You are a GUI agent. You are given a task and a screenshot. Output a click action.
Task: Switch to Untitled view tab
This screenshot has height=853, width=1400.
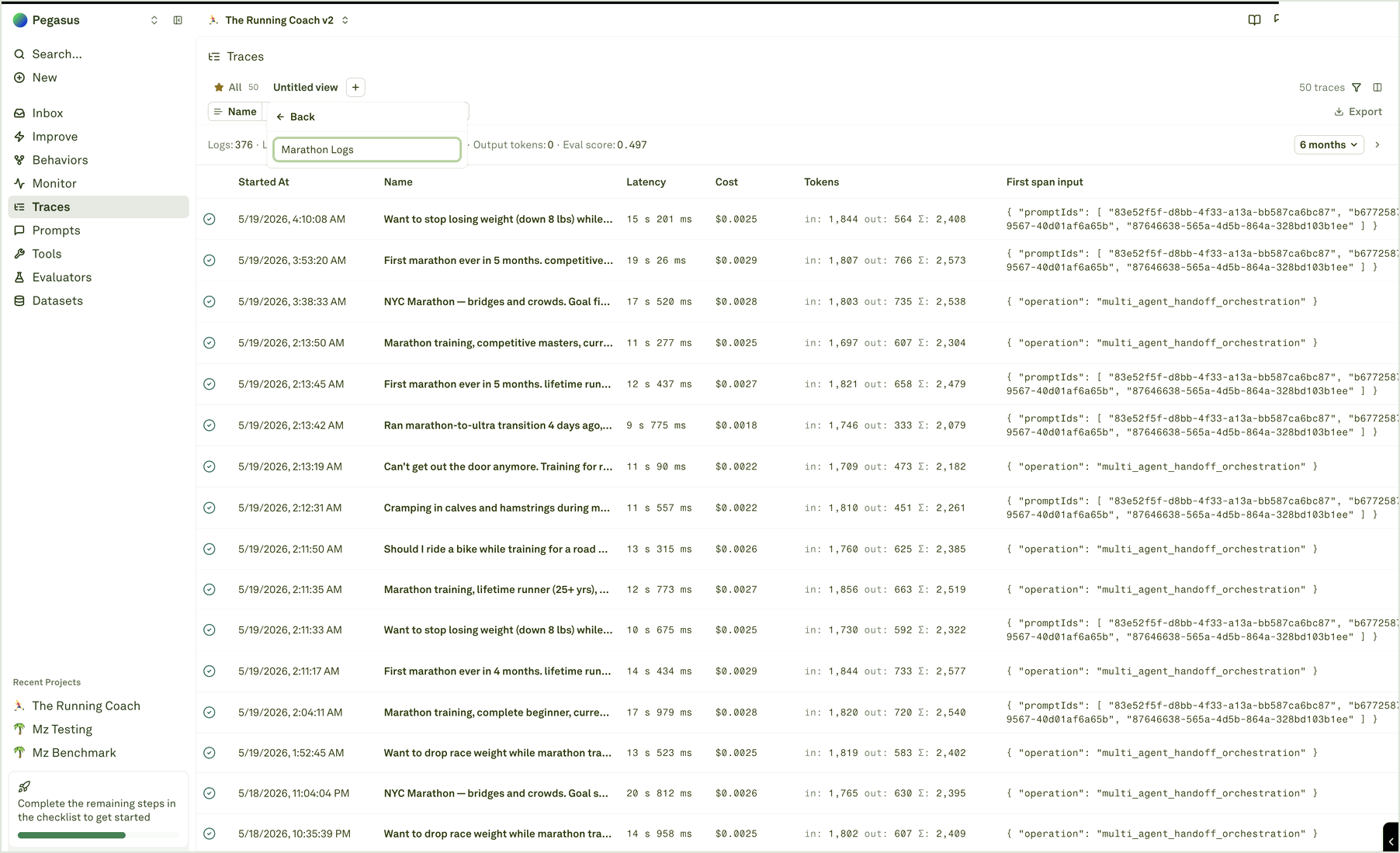(x=305, y=87)
